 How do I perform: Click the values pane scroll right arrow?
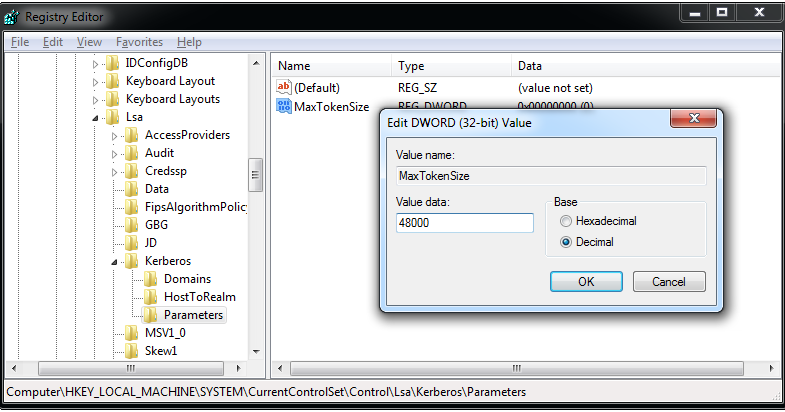tap(771, 368)
